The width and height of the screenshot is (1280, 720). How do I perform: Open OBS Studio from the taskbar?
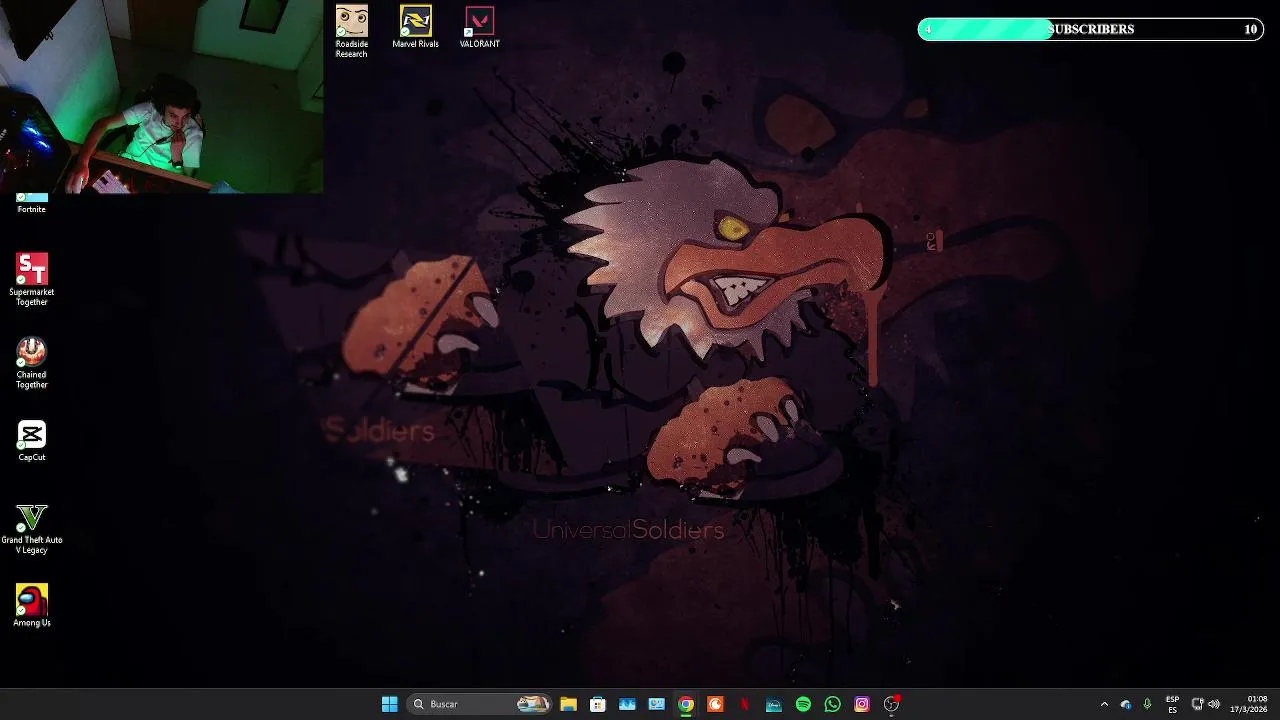(891, 704)
